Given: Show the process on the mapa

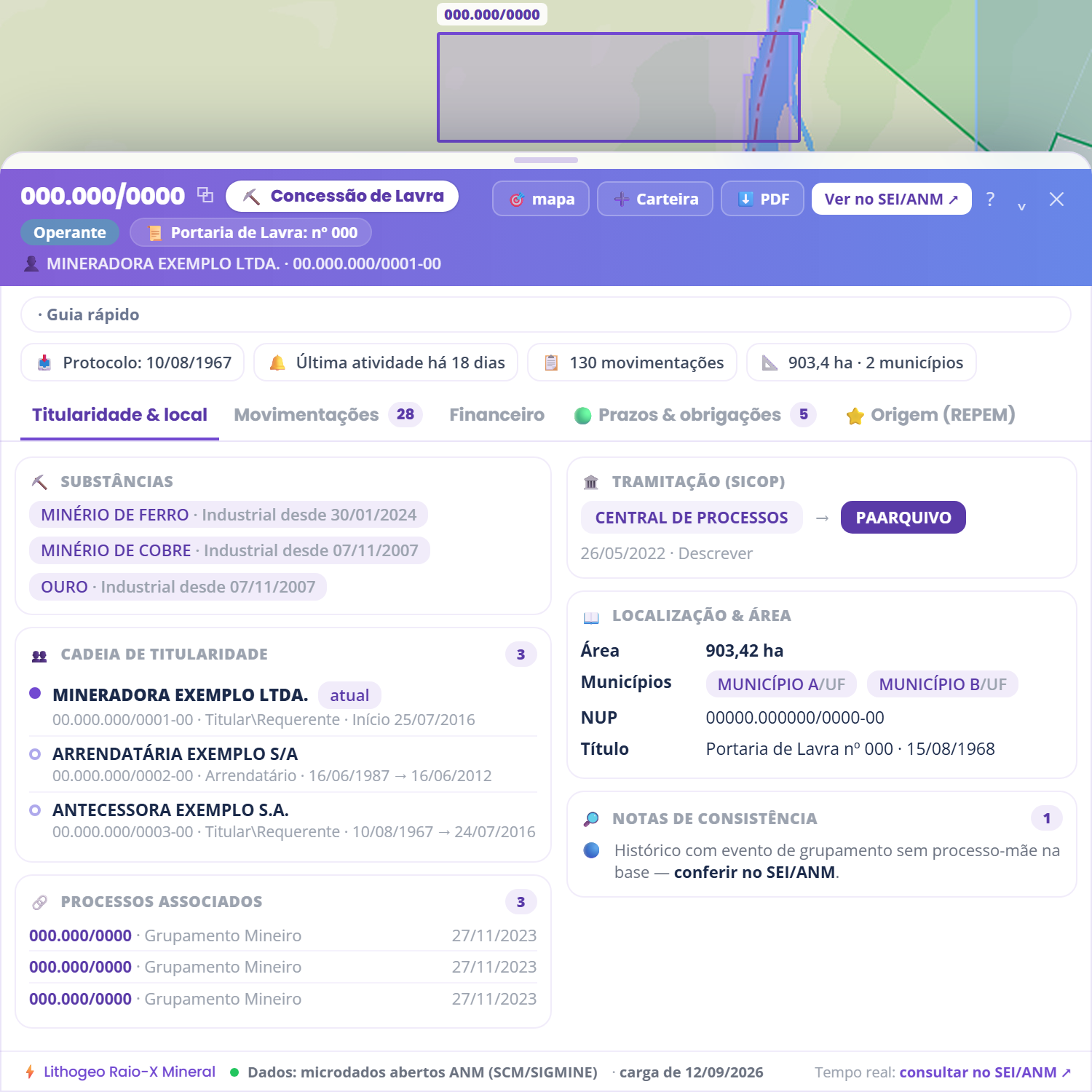Looking at the screenshot, I should point(541,199).
